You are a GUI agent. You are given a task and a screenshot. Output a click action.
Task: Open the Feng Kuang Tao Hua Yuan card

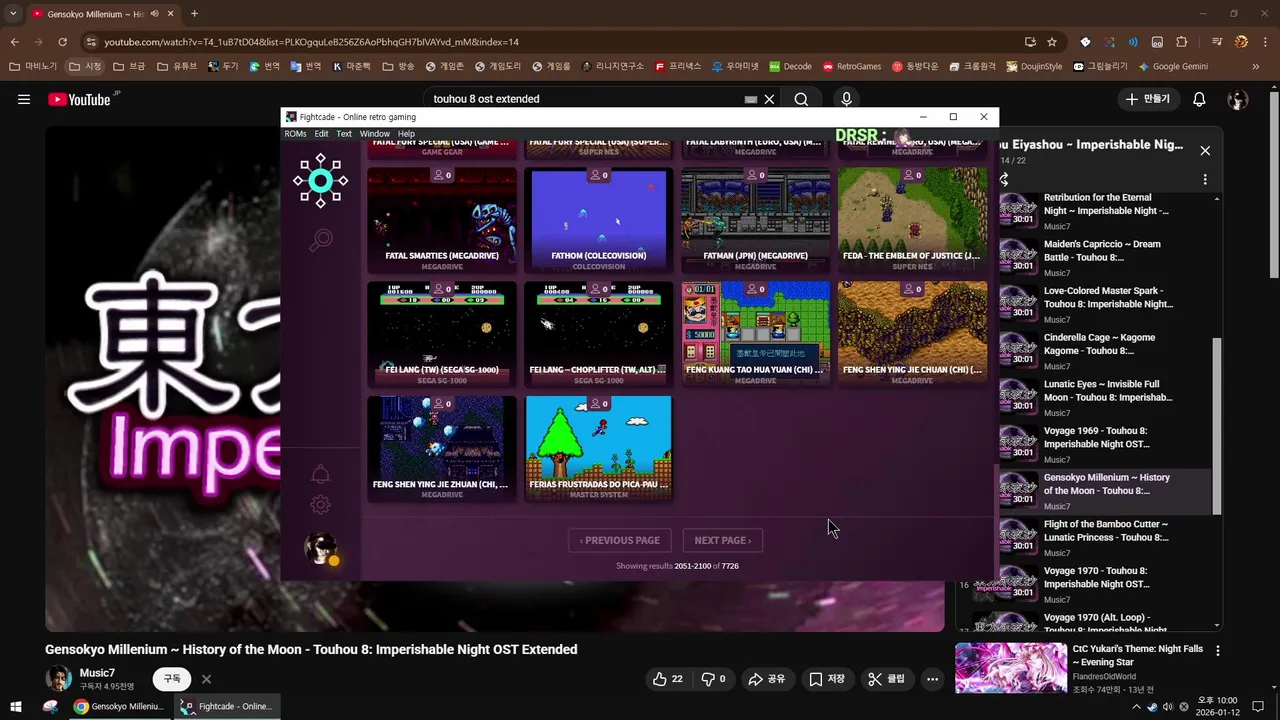click(x=755, y=334)
